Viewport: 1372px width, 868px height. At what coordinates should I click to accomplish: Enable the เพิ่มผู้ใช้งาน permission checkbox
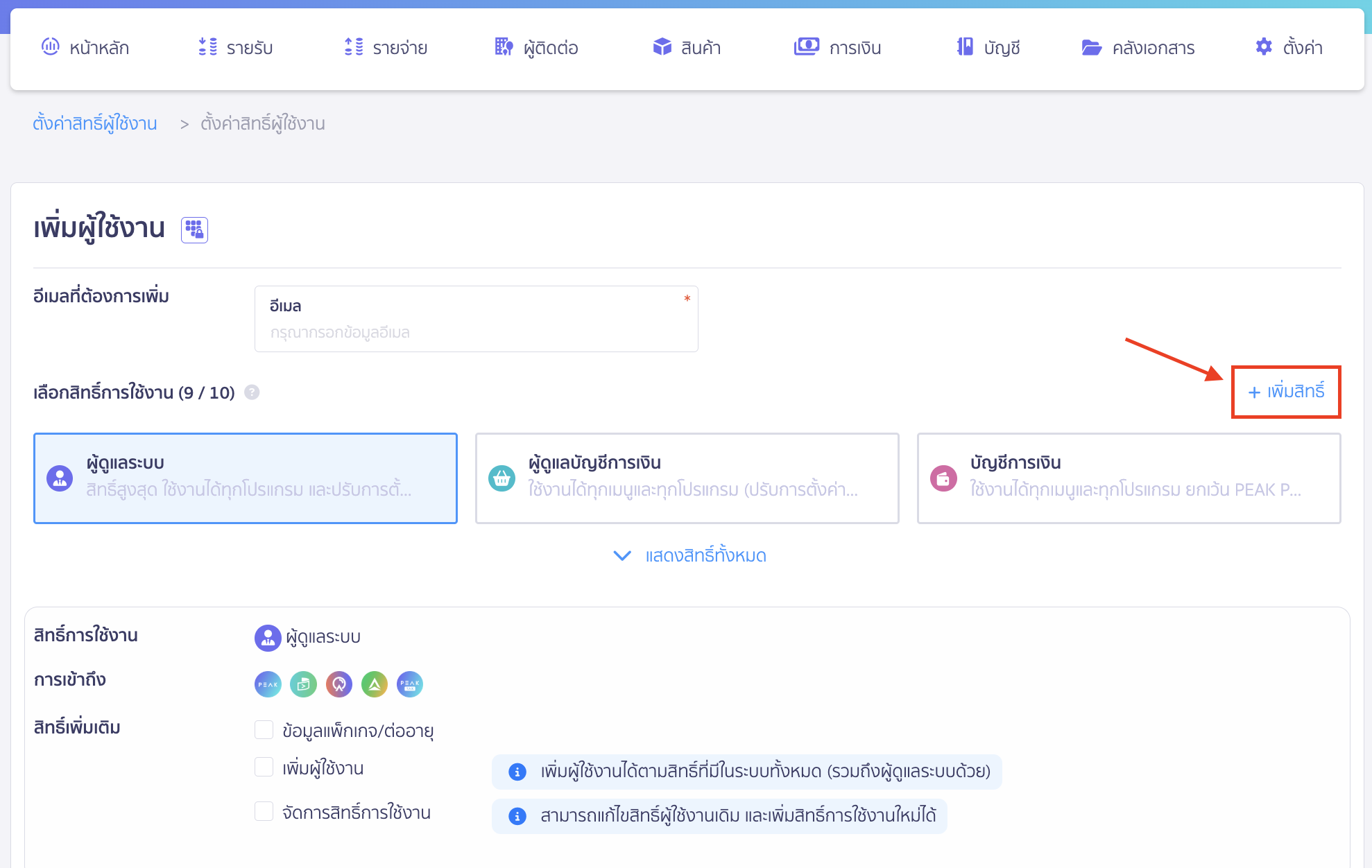(264, 767)
